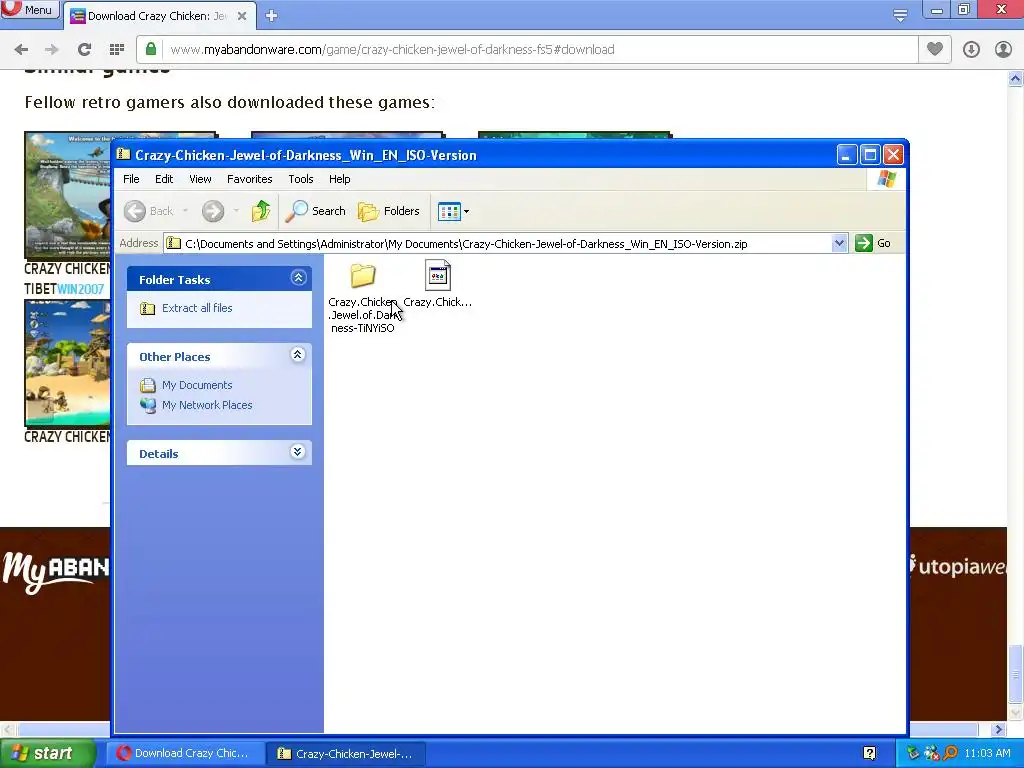Open My Network Places link
1024x768 pixels.
[x=207, y=405]
